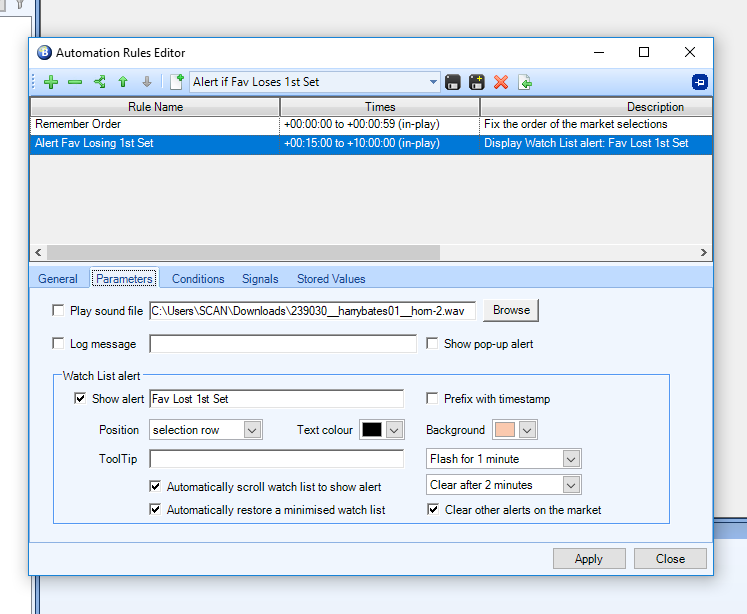Image resolution: width=747 pixels, height=614 pixels.
Task: Expand the Position selection row dropdown
Action: click(252, 430)
